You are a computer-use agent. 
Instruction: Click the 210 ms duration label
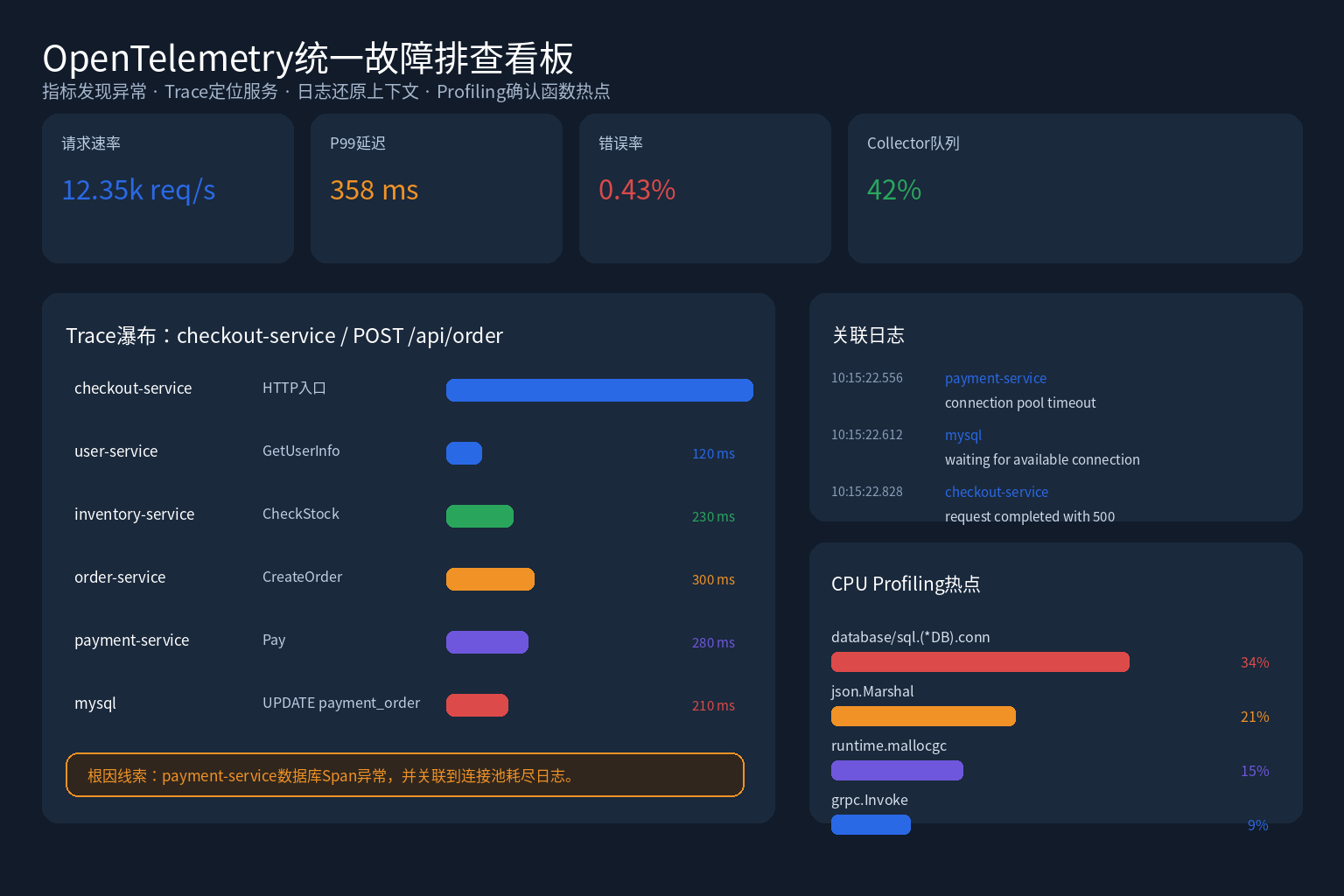(x=713, y=705)
